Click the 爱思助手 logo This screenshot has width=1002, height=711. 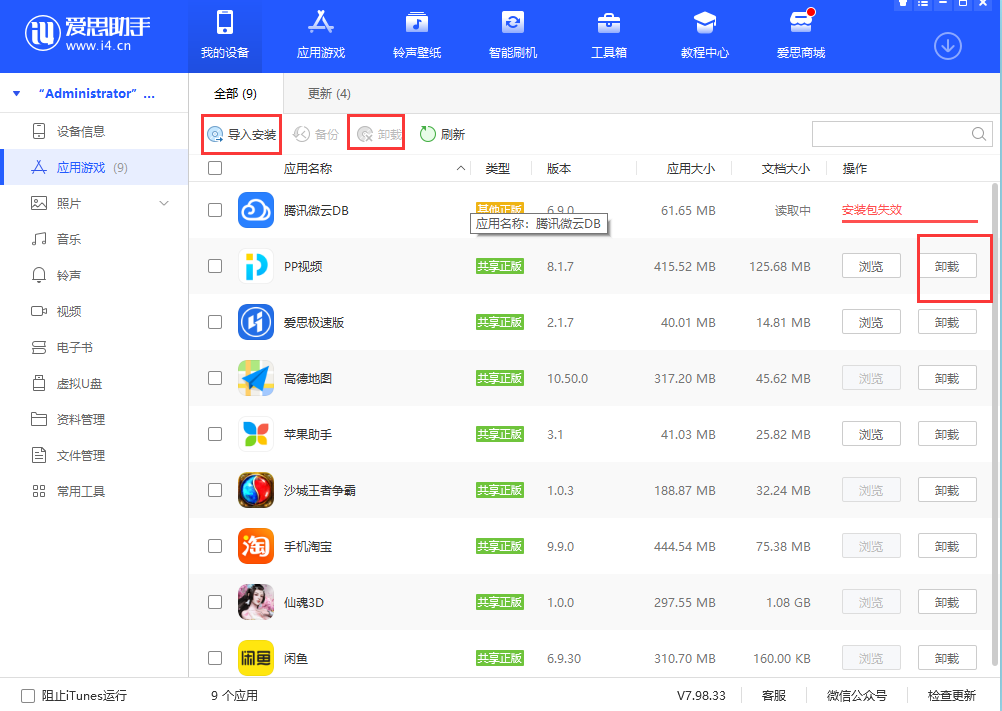pyautogui.click(x=88, y=33)
